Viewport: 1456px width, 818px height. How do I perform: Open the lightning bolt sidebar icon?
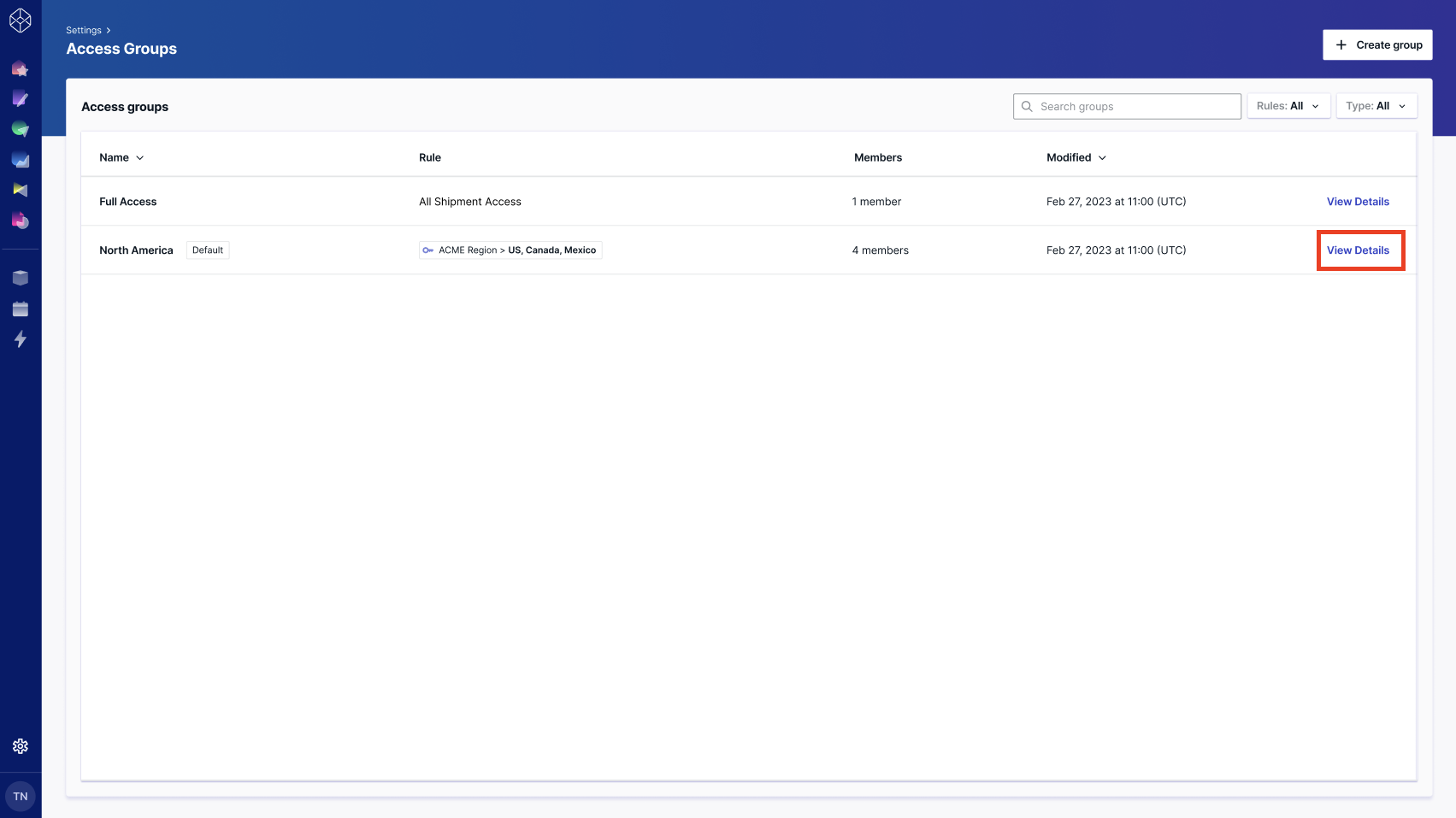tap(21, 339)
